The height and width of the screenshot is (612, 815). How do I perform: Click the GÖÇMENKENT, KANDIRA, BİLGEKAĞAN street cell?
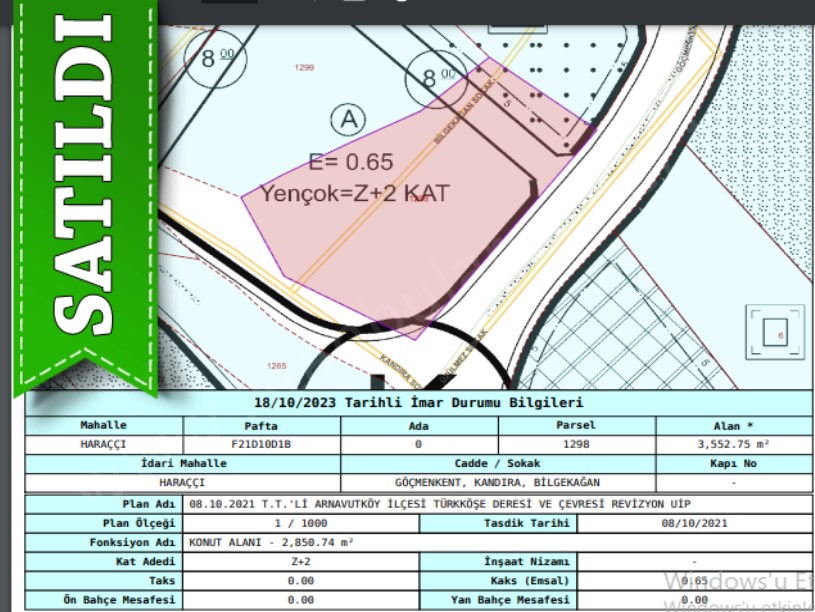click(x=497, y=481)
